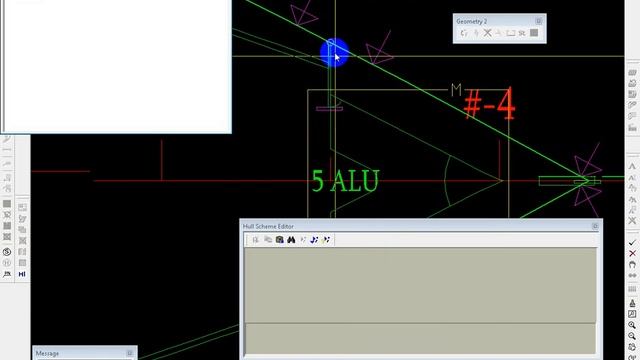Click the green checkmark accept icon
This screenshot has height=360, width=640.
pos(632,243)
